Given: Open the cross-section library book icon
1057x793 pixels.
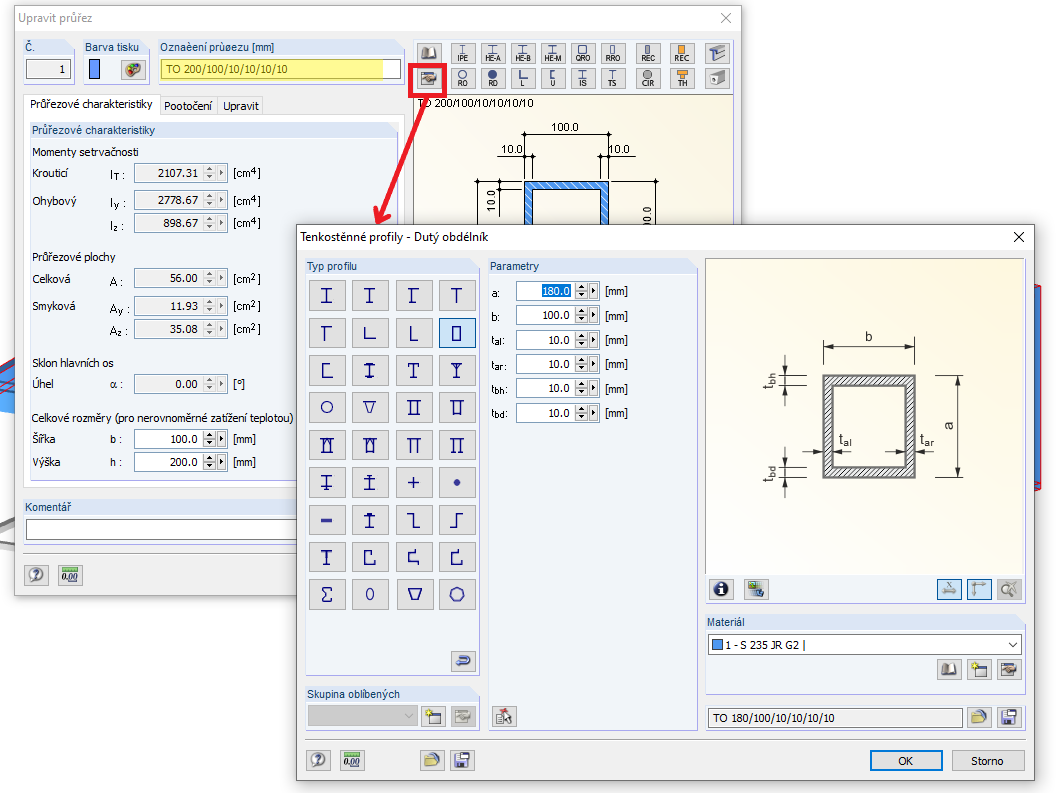Looking at the screenshot, I should point(429,53).
